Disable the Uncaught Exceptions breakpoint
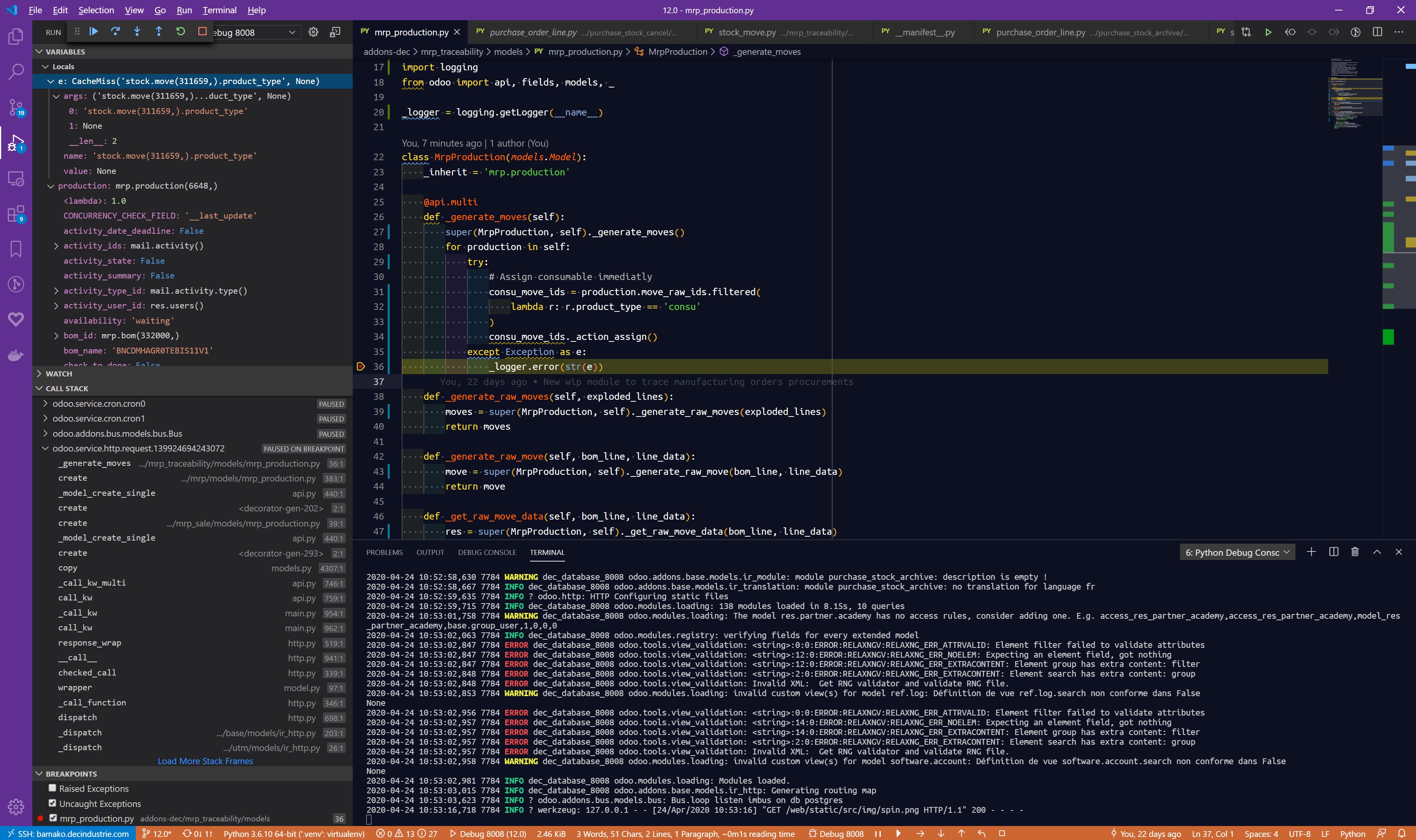The image size is (1416, 840). pos(53,803)
